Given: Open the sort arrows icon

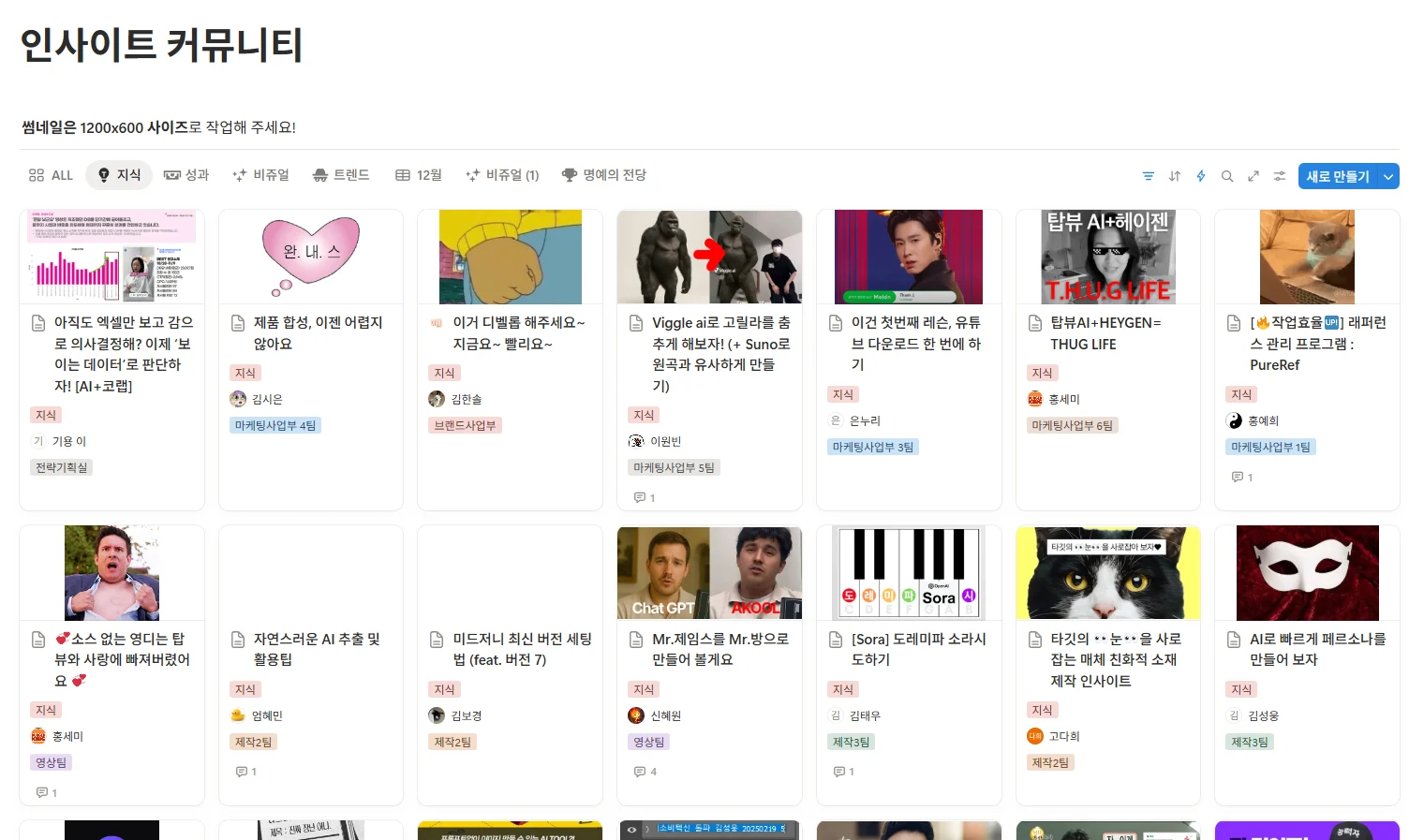Looking at the screenshot, I should tap(1175, 176).
